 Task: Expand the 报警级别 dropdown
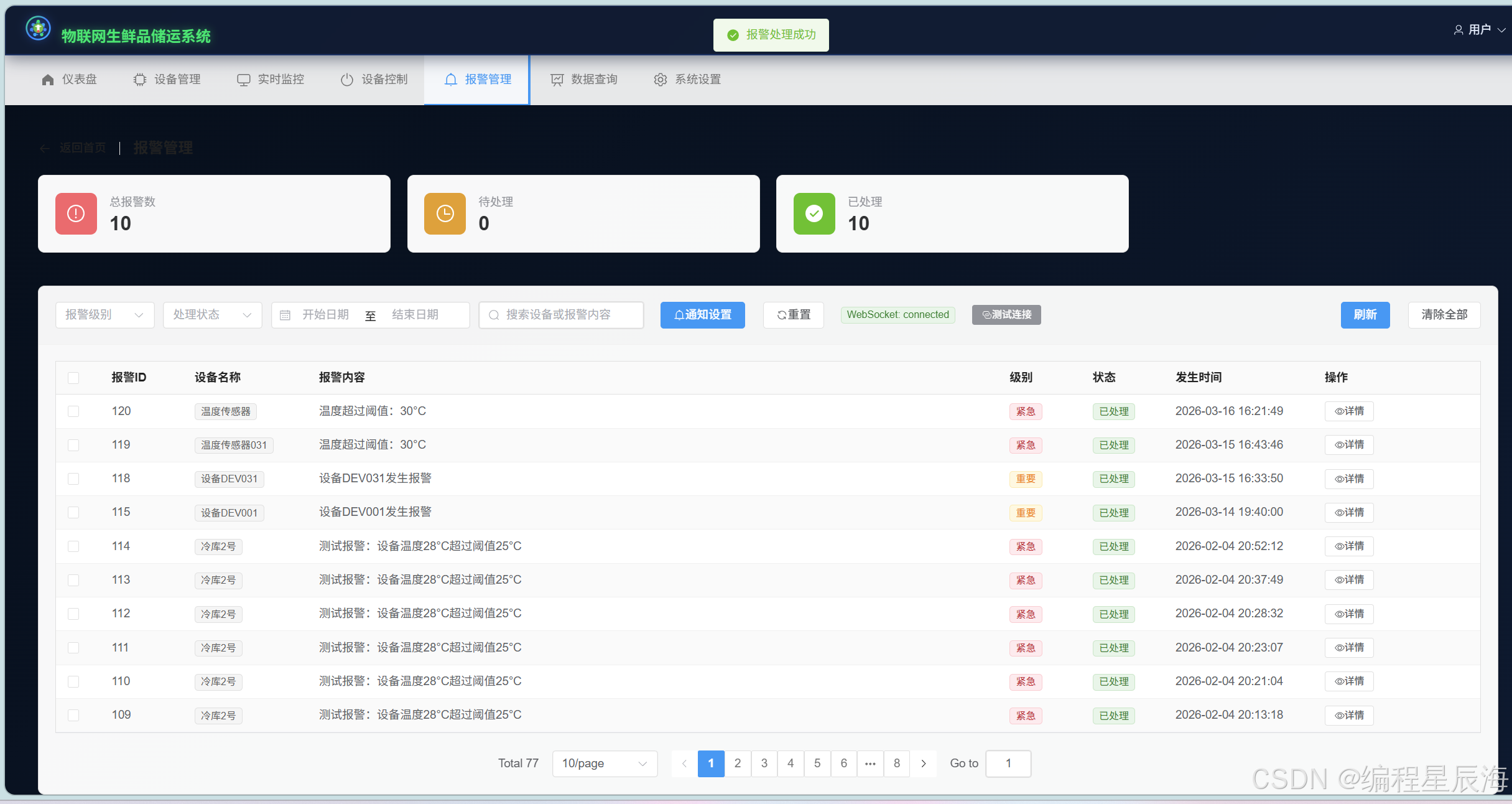click(x=104, y=315)
